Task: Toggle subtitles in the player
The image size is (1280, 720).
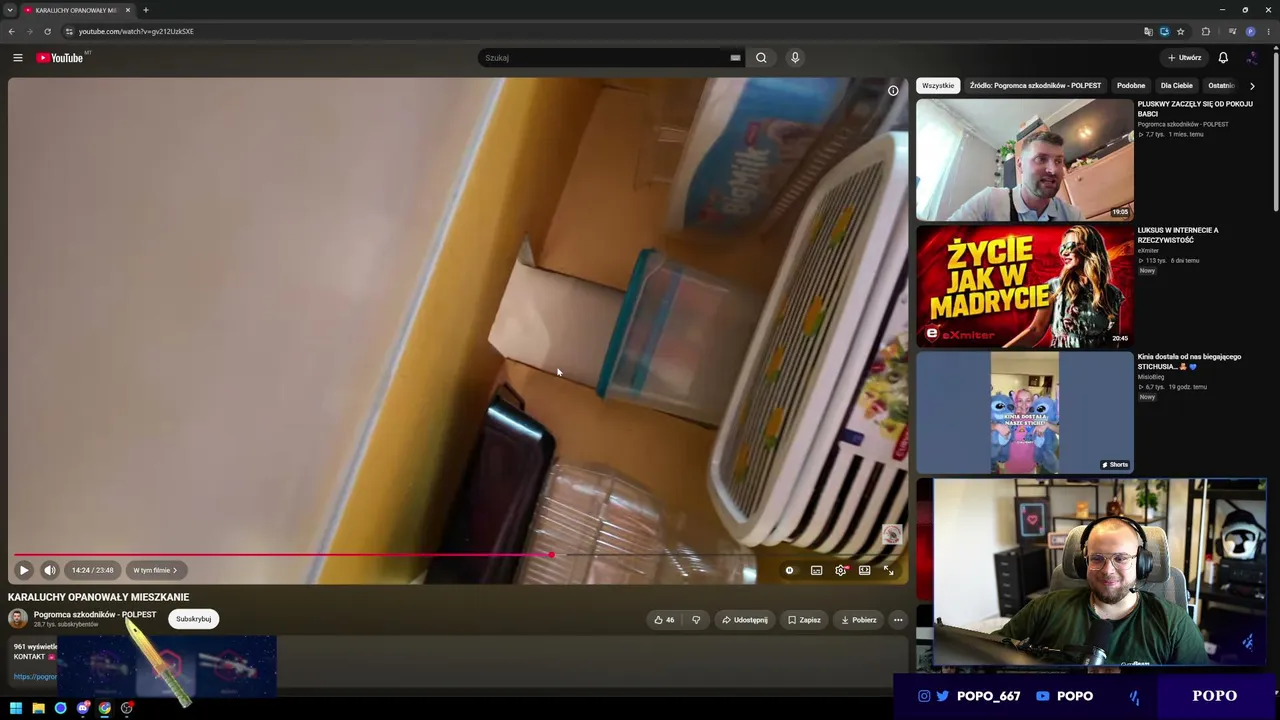Action: (816, 570)
